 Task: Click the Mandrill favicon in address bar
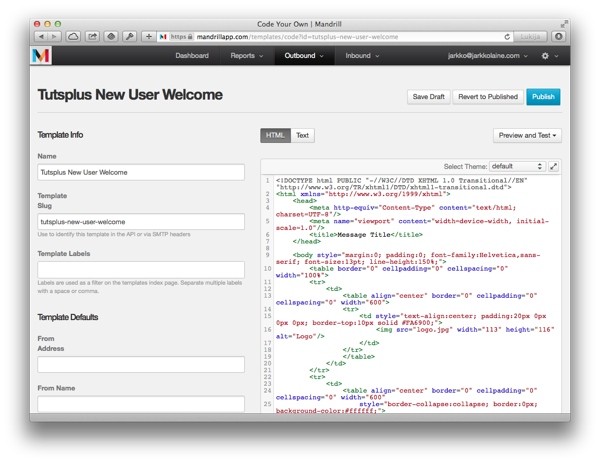pos(163,37)
